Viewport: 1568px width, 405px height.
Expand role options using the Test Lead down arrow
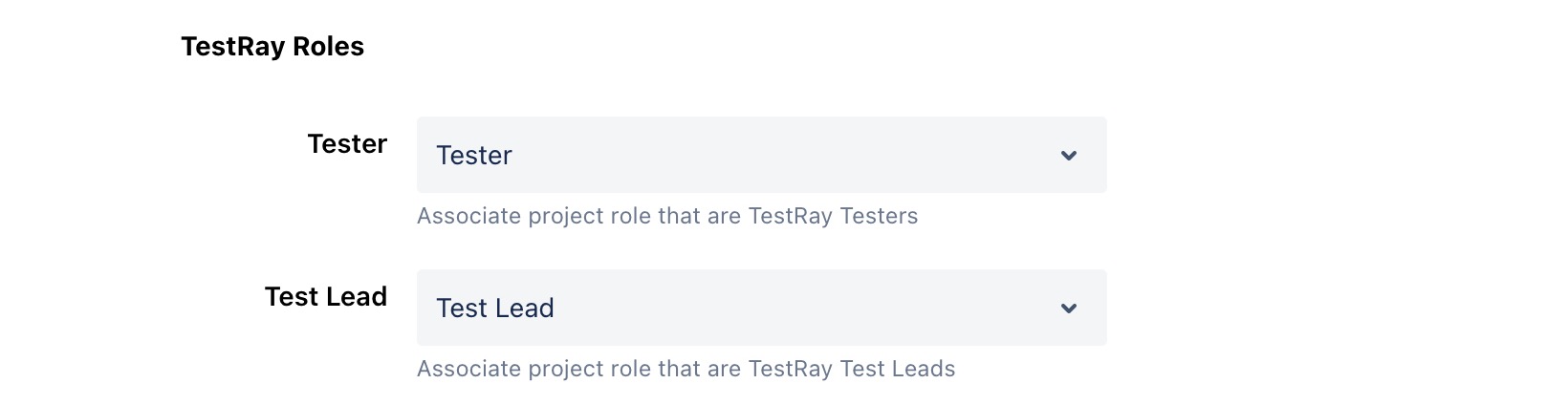click(1069, 309)
